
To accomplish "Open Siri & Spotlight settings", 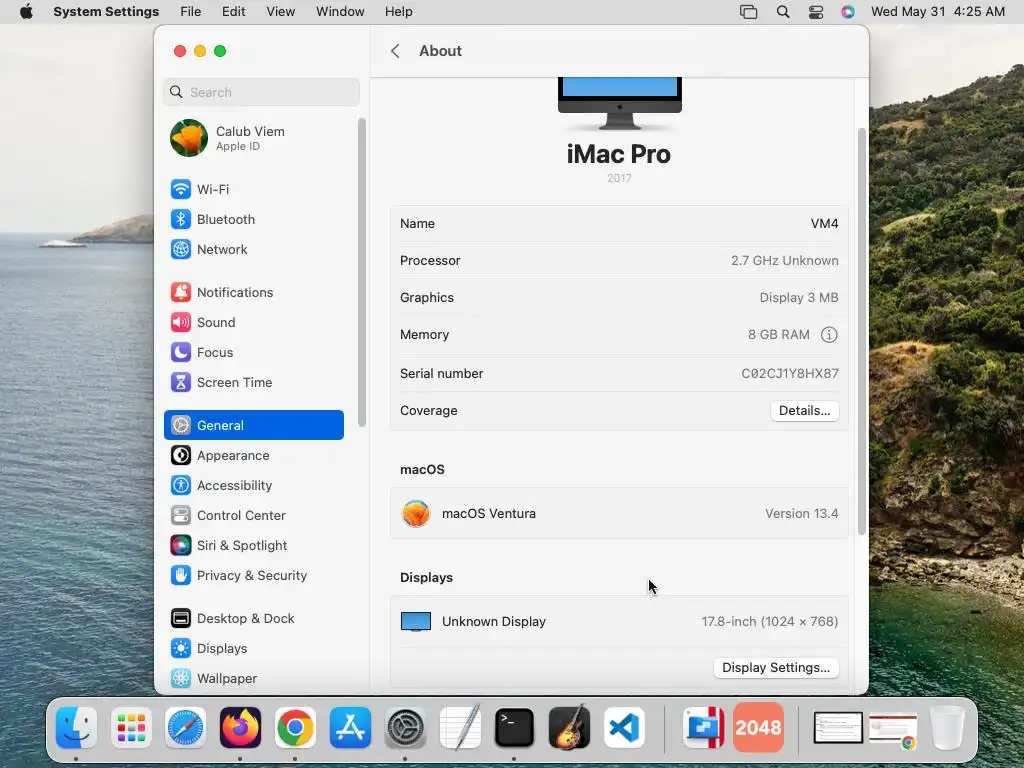I will (x=253, y=546).
